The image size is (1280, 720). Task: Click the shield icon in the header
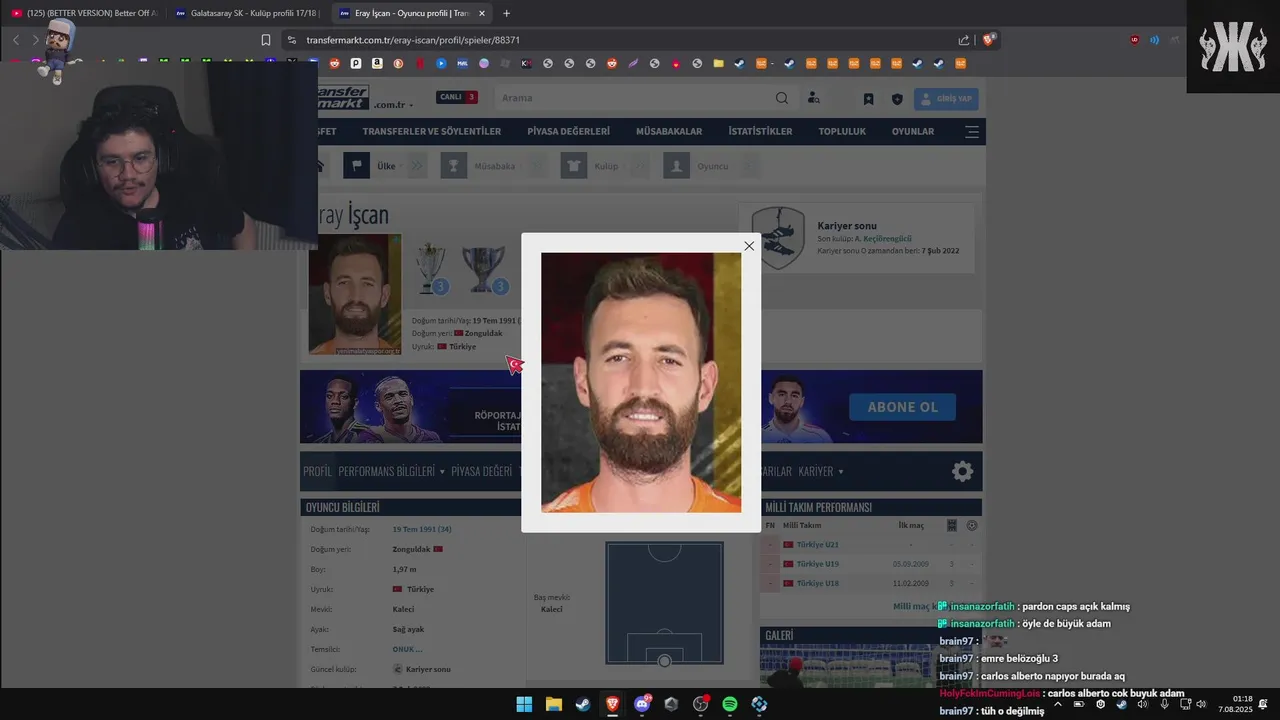pos(897,99)
